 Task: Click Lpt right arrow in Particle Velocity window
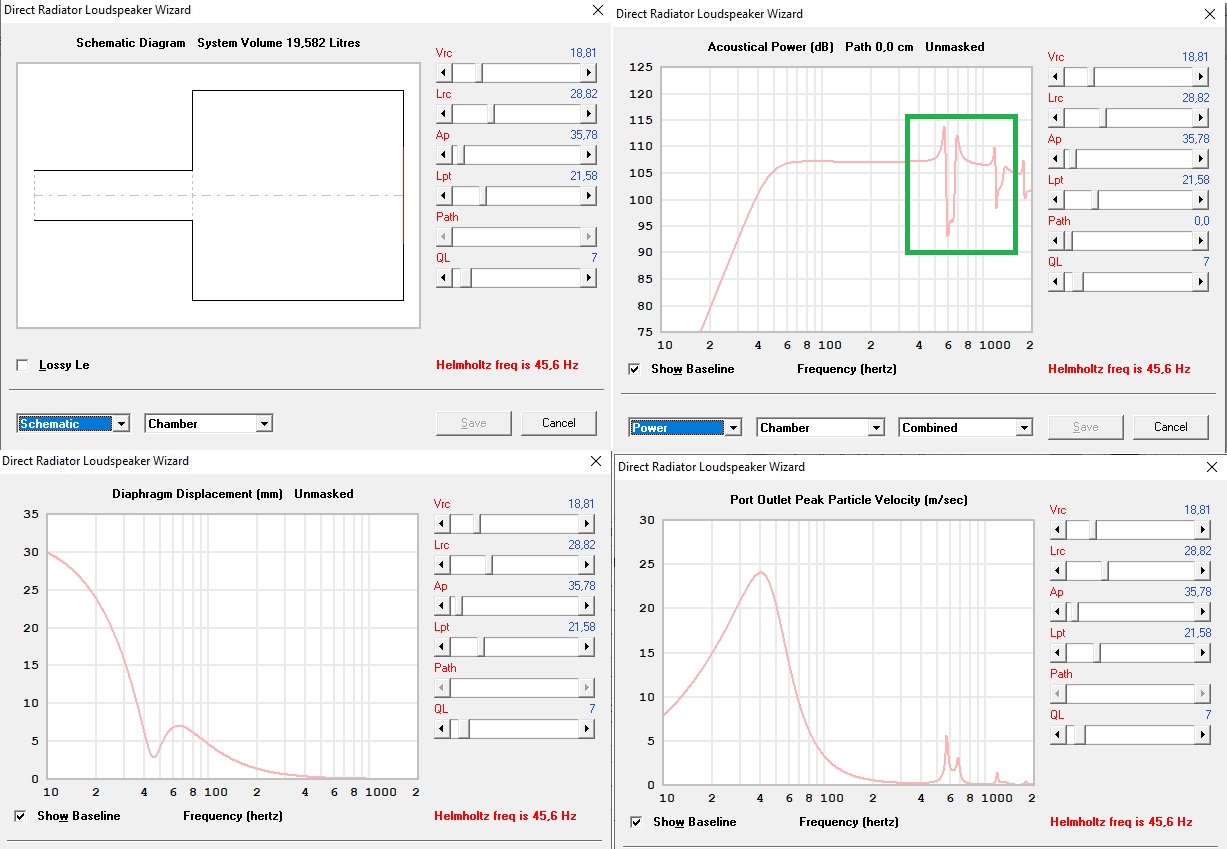click(x=1203, y=653)
